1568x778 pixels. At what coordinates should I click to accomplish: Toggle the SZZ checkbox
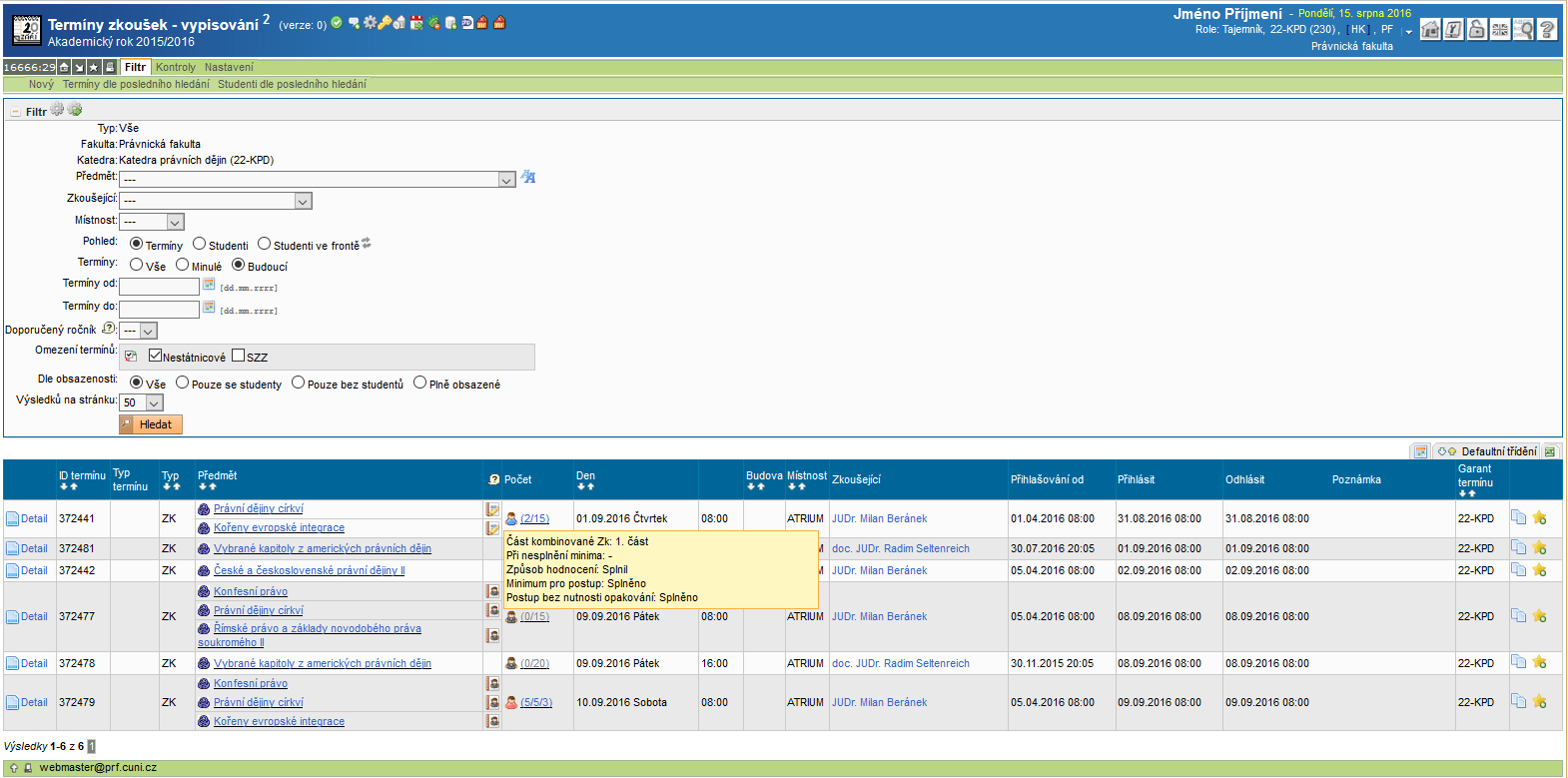[238, 356]
